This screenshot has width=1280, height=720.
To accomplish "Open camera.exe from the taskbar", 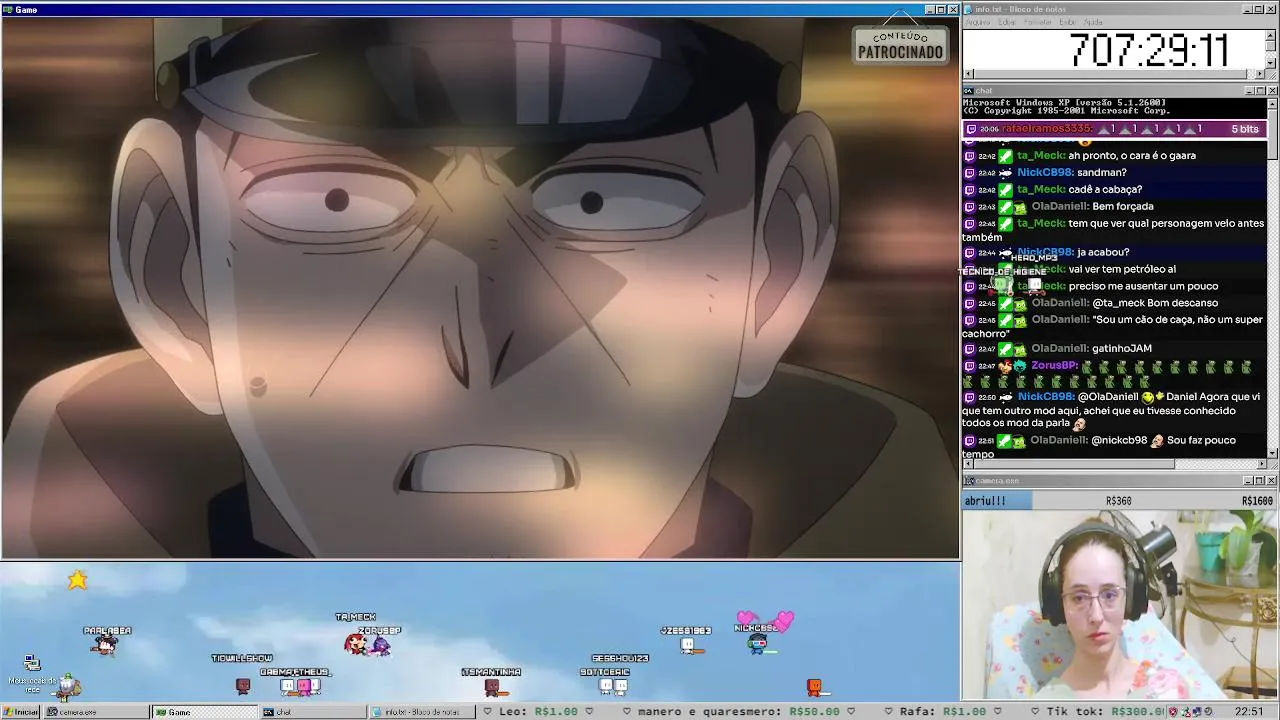I will [x=95, y=712].
